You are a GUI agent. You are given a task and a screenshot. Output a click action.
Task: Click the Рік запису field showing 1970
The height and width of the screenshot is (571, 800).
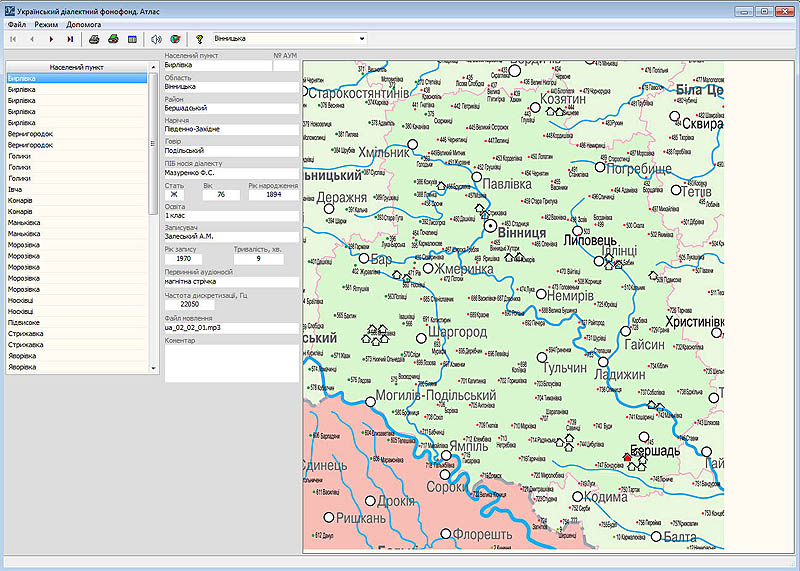[x=183, y=259]
